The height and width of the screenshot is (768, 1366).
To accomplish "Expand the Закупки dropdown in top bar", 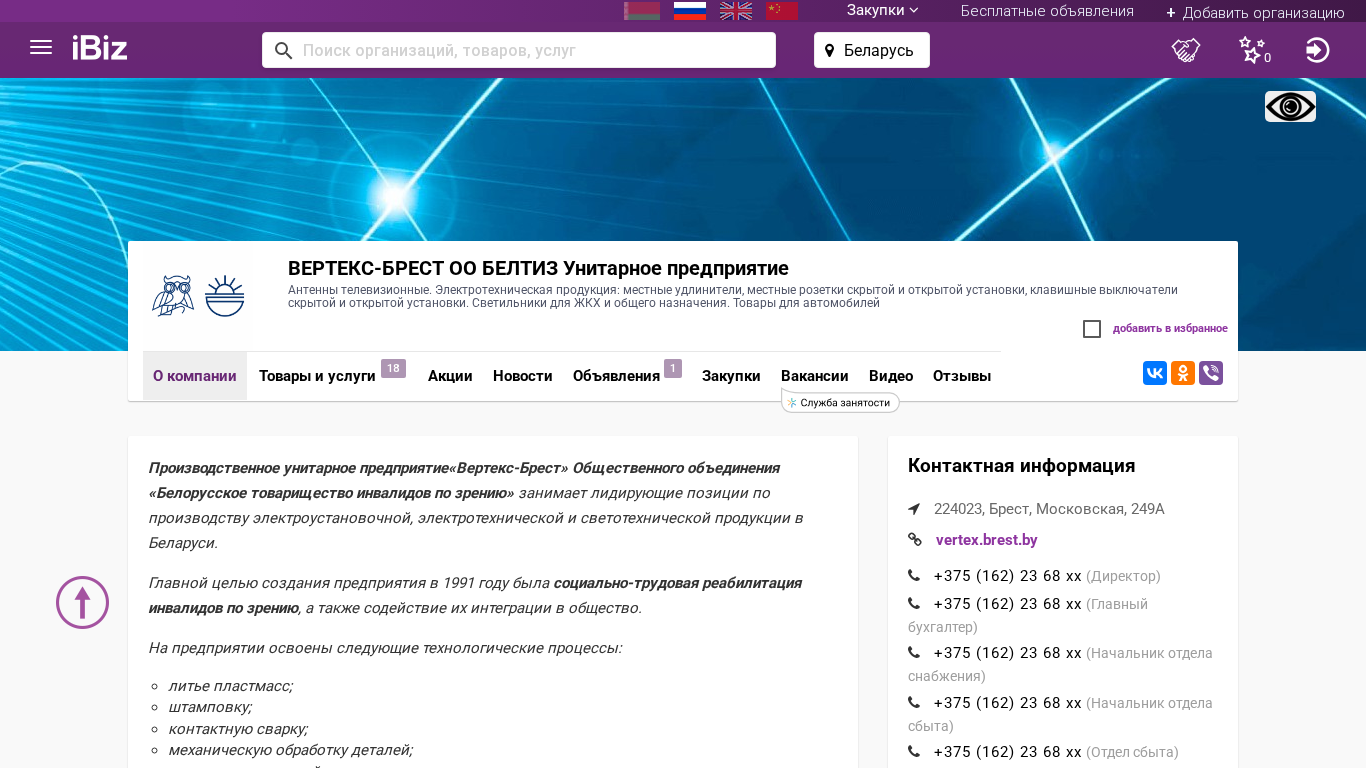I will coord(883,11).
